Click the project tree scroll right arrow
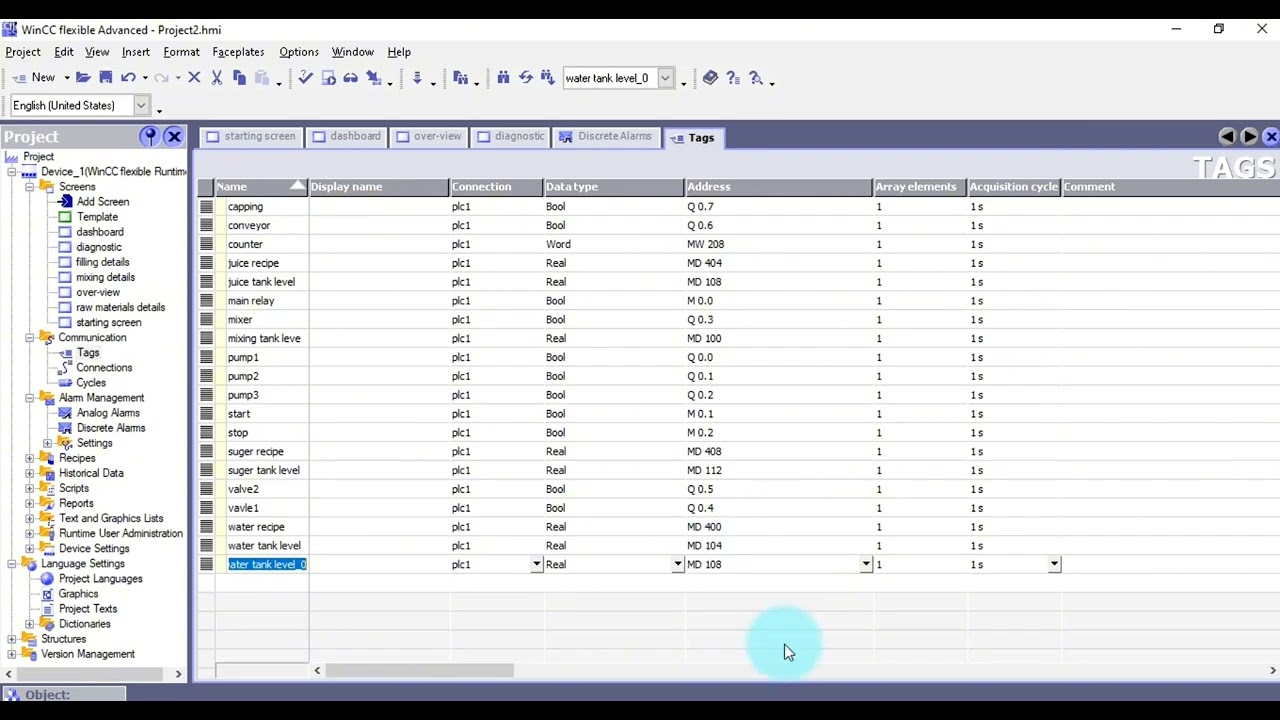 tap(179, 675)
